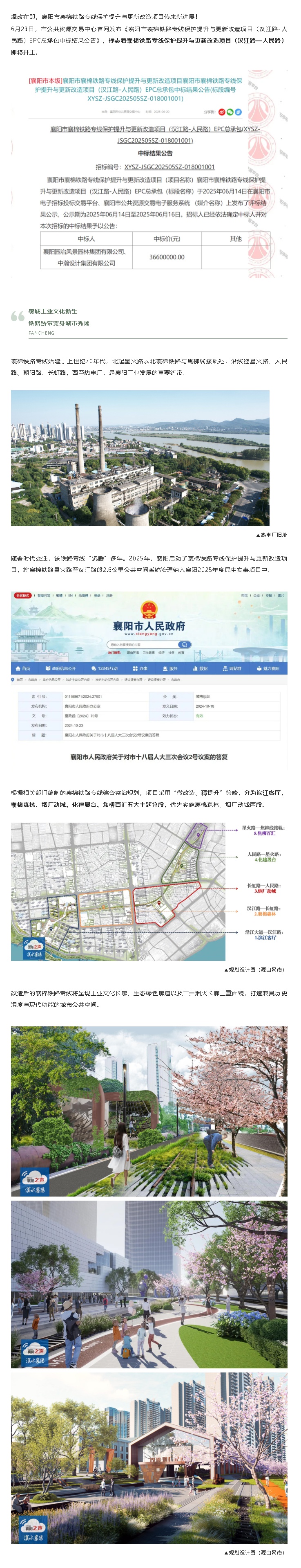Click the large quotation mark icon

pos(18,317)
